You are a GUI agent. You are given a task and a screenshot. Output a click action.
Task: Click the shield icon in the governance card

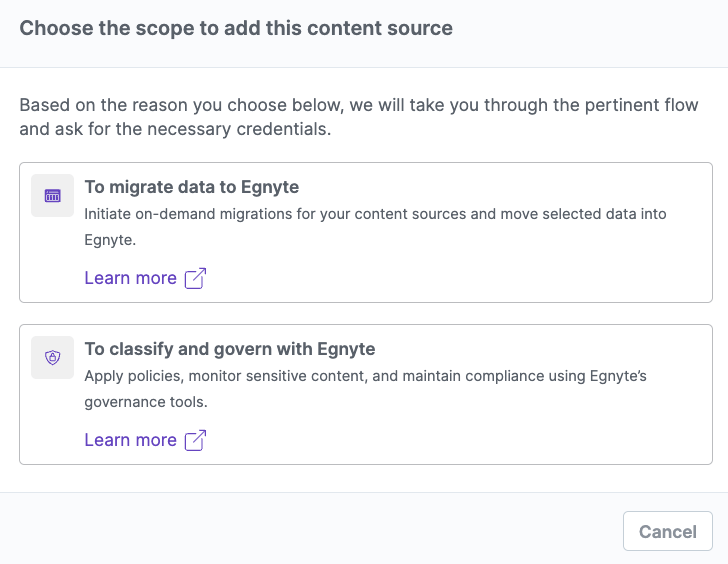point(53,357)
